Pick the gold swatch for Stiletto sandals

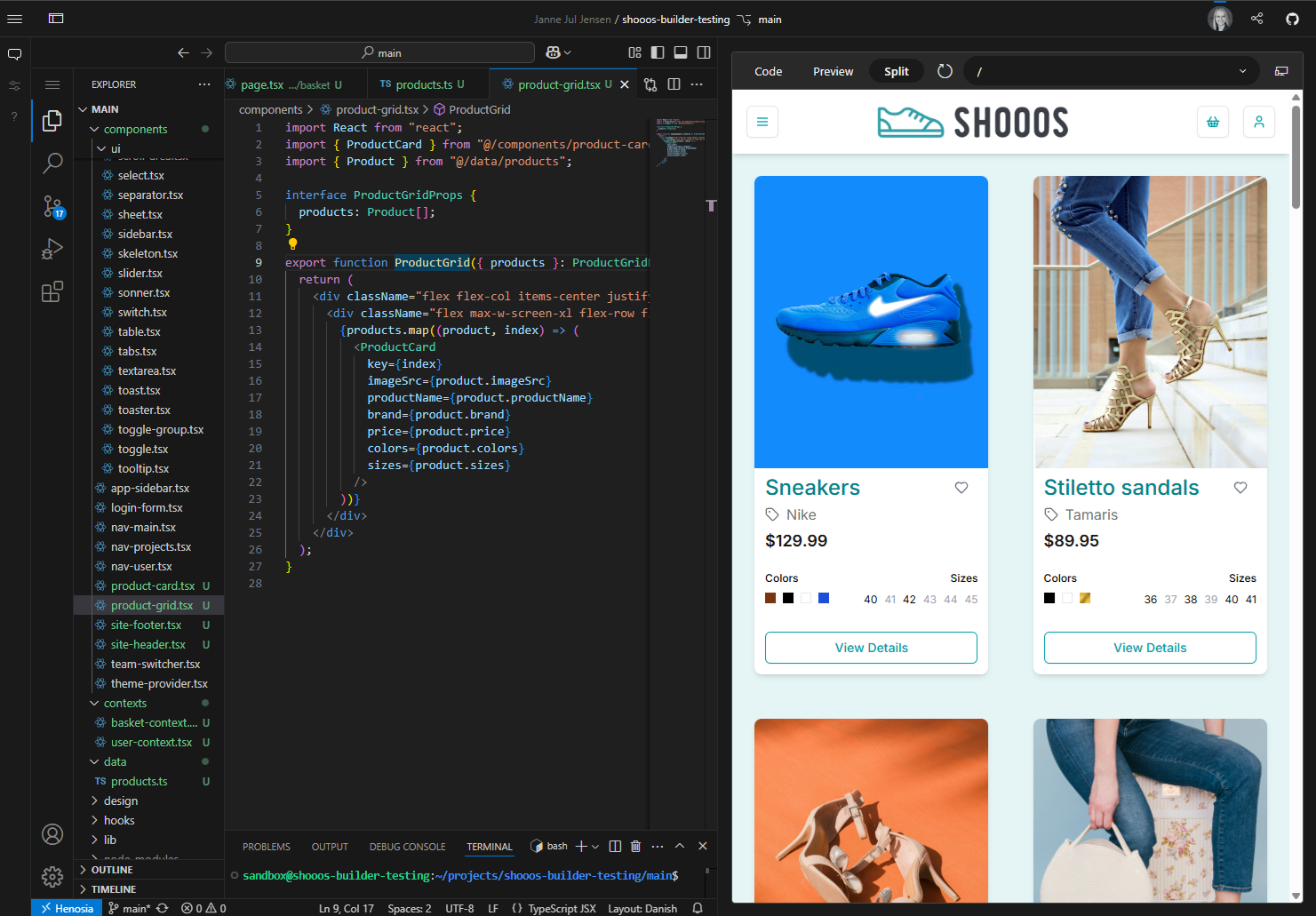point(1085,598)
